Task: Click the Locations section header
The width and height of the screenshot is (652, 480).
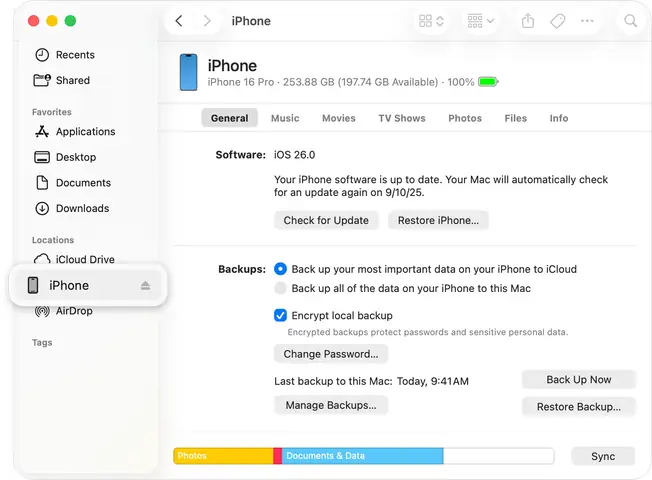Action: [53, 240]
